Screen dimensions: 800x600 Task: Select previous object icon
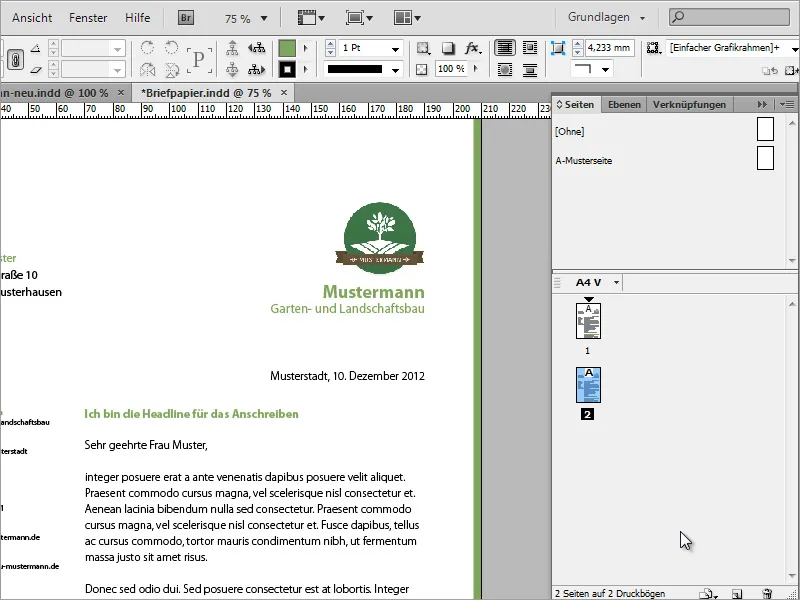tap(257, 48)
